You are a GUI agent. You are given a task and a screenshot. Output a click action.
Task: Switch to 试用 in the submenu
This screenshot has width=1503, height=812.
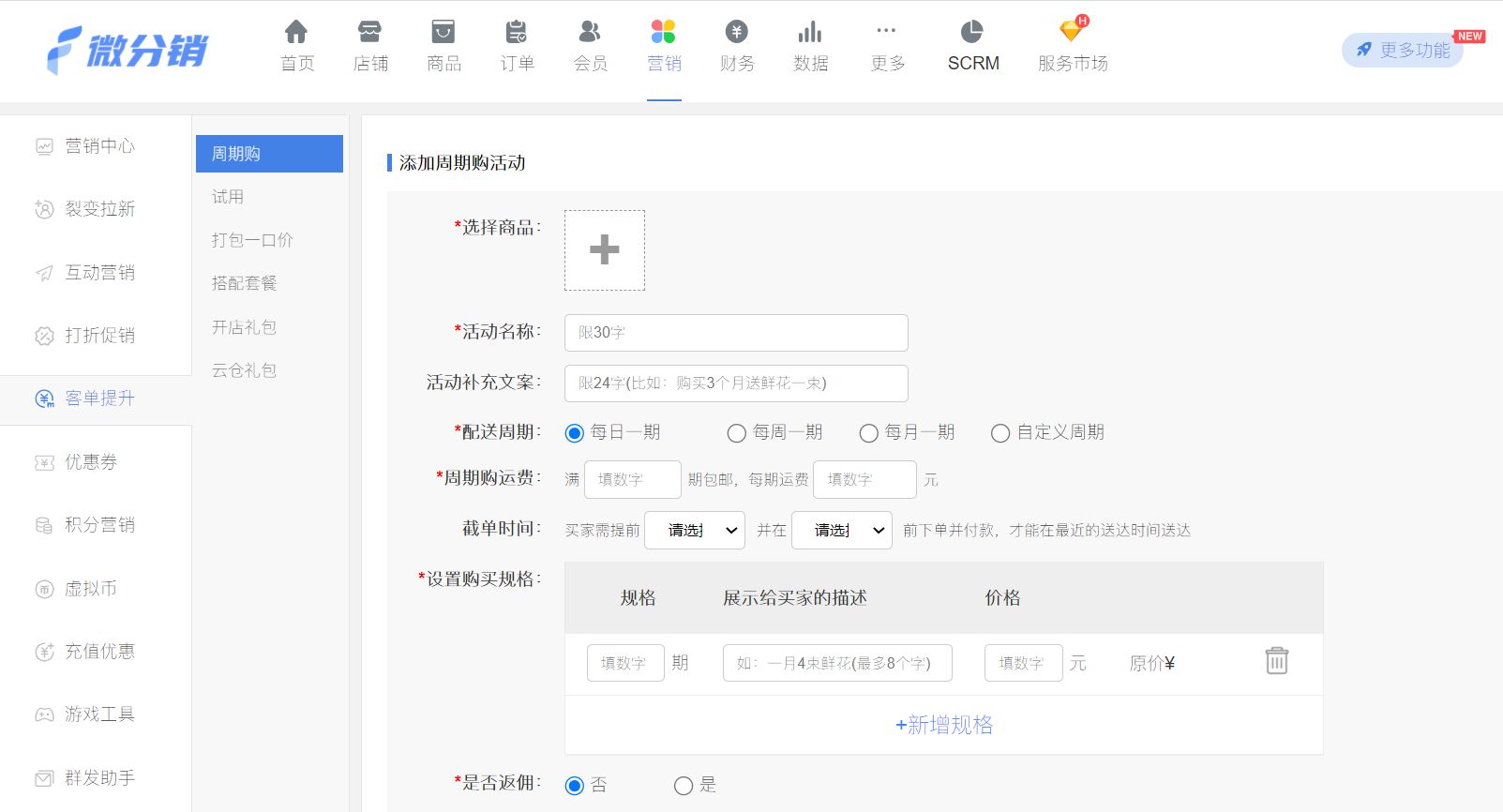tap(228, 197)
